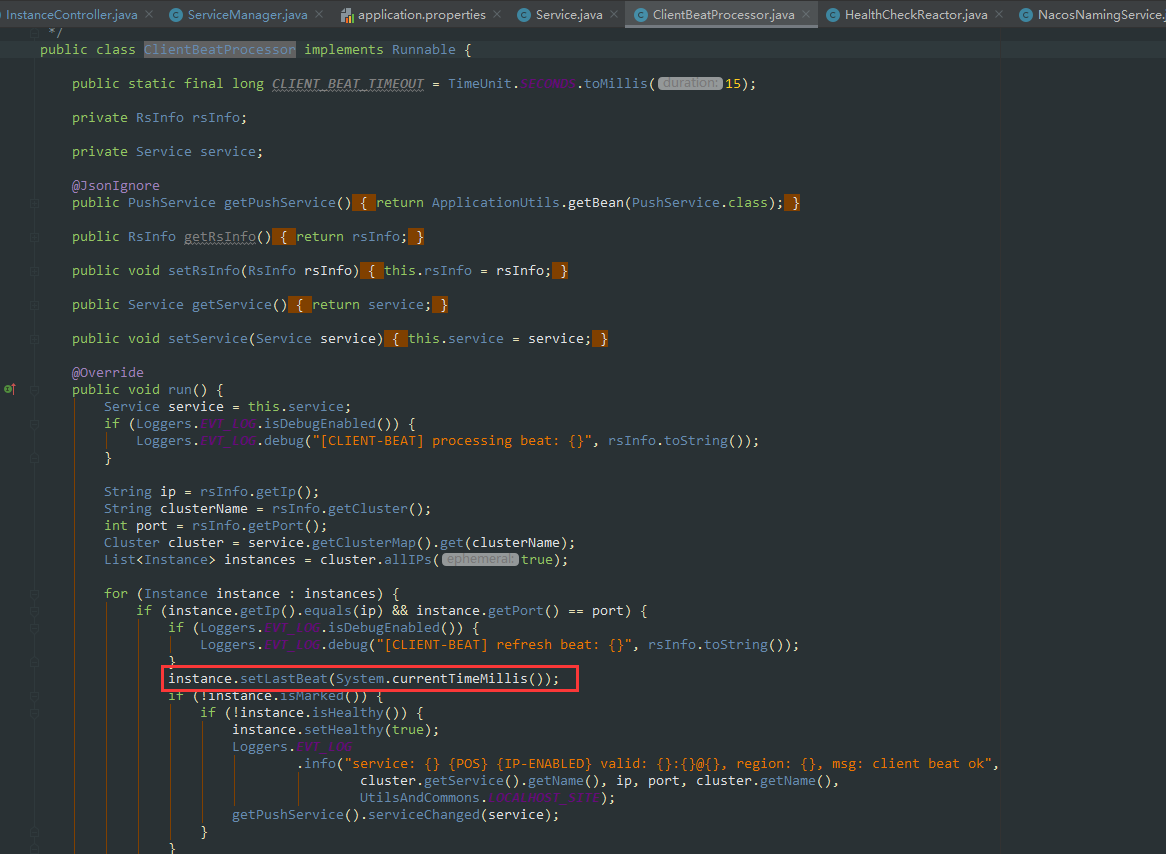Viewport: 1166px width, 854px height.
Task: Open the HealthCheckReactor.java tab
Action: (915, 15)
